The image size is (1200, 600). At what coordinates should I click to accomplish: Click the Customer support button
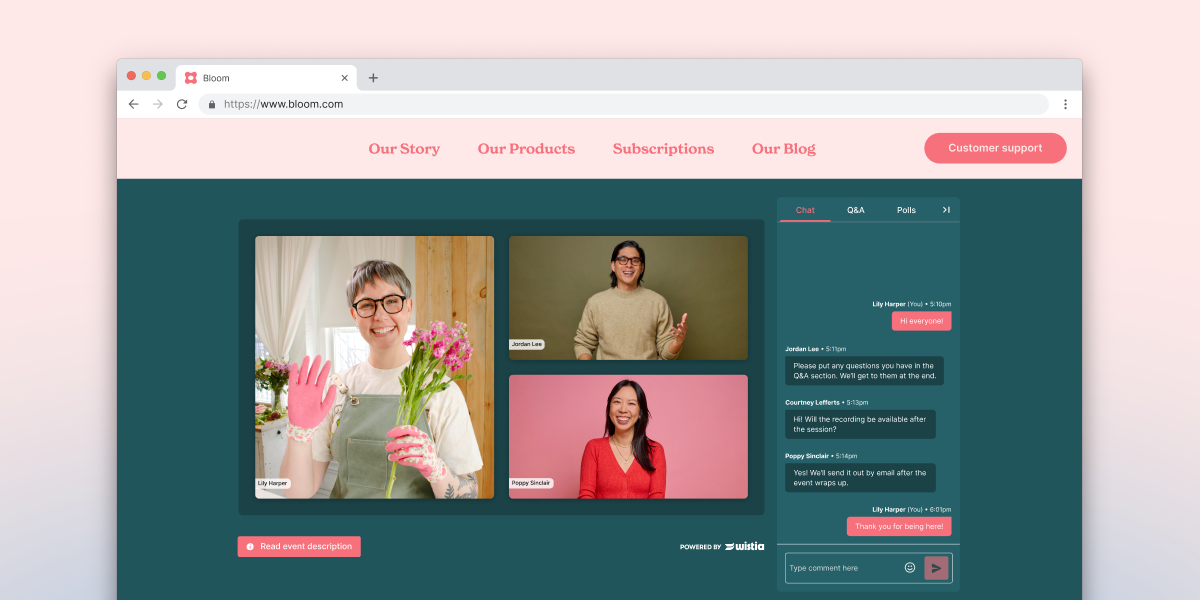995,147
